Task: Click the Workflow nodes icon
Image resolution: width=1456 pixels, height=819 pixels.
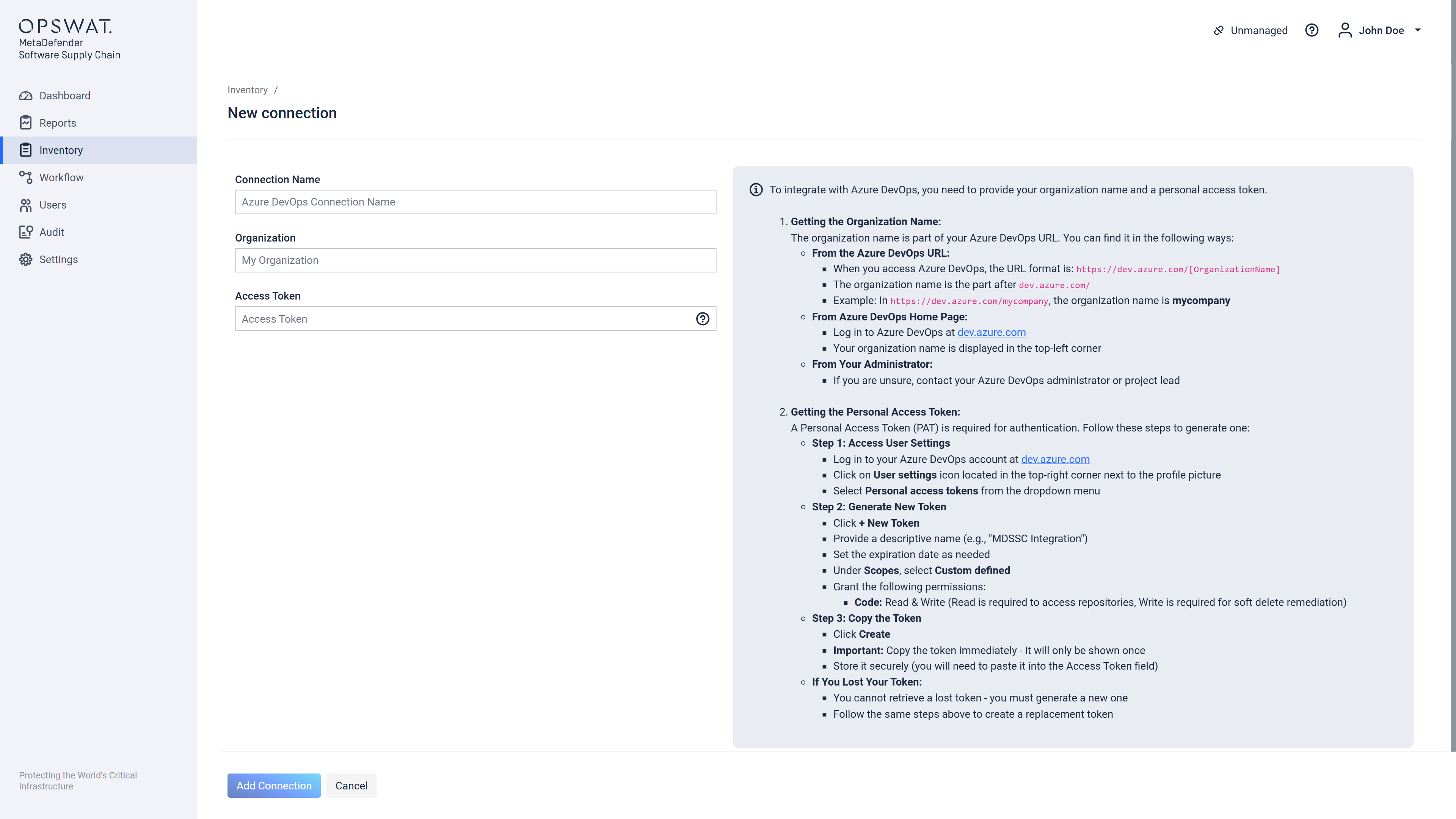Action: pyautogui.click(x=25, y=177)
